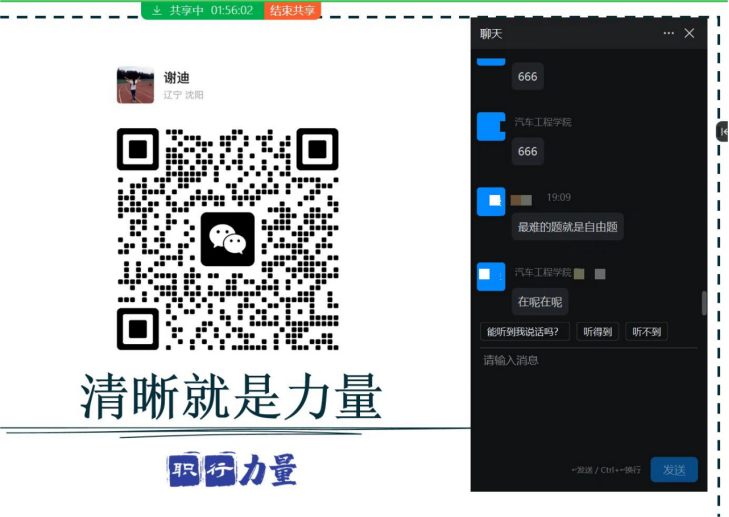Click the name 谢迪

176,77
